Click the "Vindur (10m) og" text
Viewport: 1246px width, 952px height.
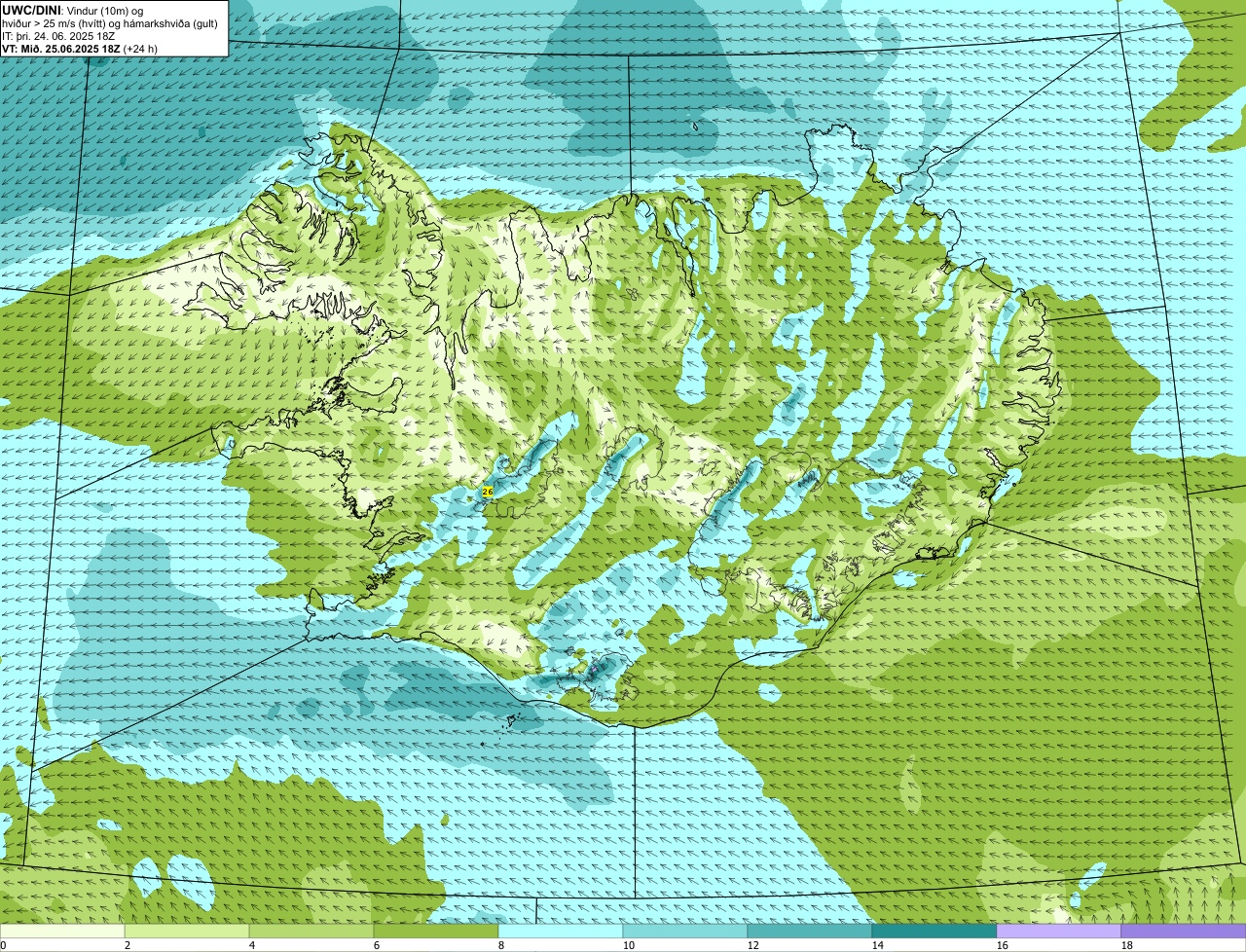104,10
